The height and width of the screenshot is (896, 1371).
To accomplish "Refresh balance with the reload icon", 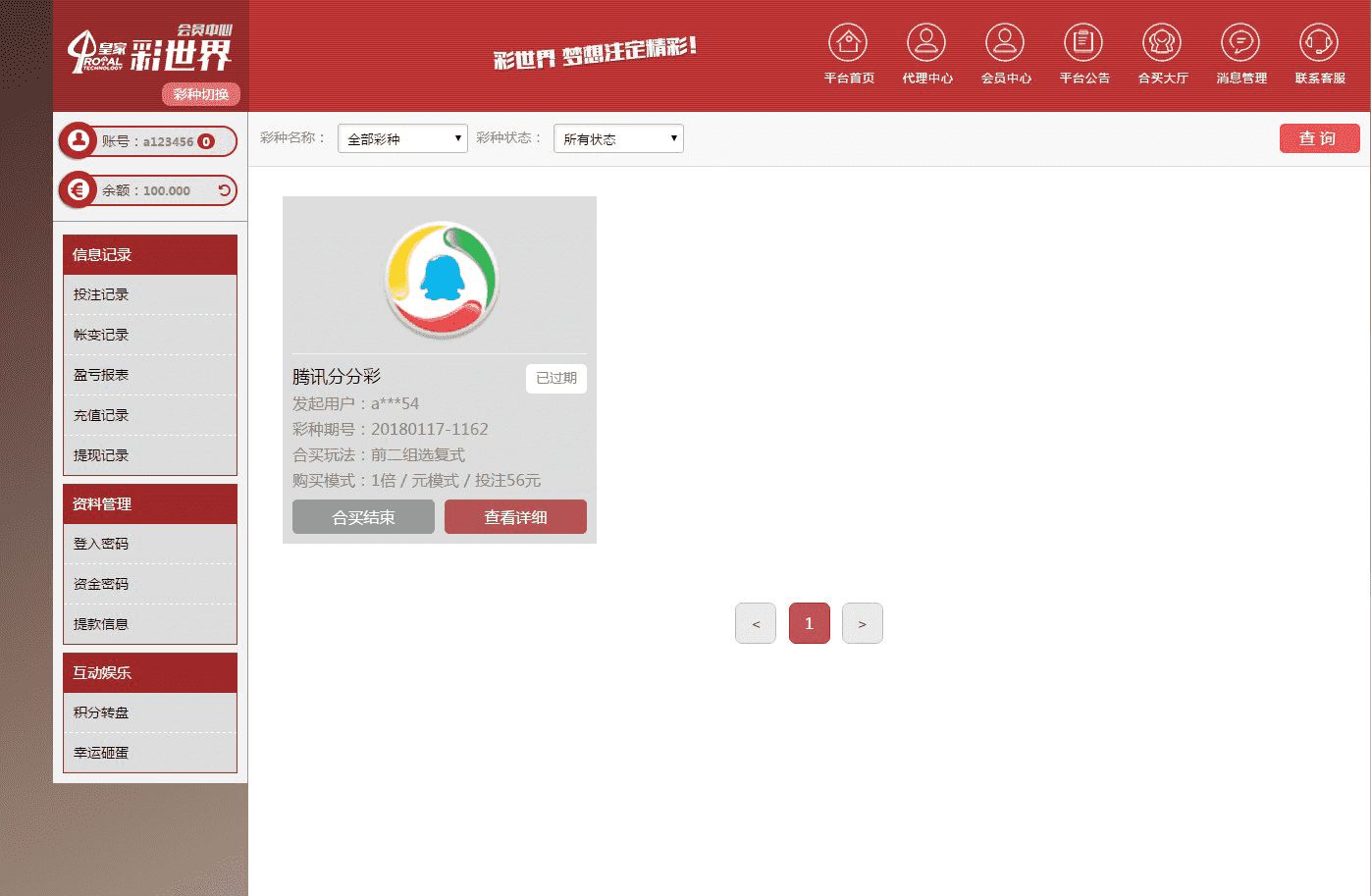I will [225, 190].
